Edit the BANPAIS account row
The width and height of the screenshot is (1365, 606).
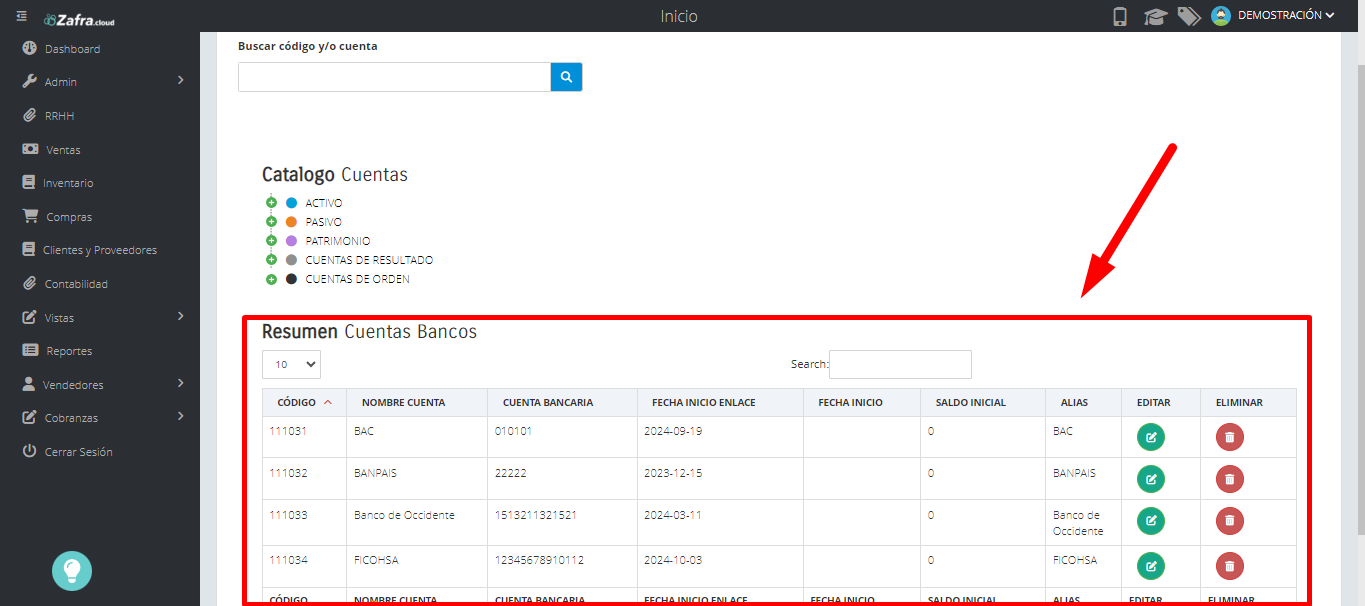coord(1151,479)
